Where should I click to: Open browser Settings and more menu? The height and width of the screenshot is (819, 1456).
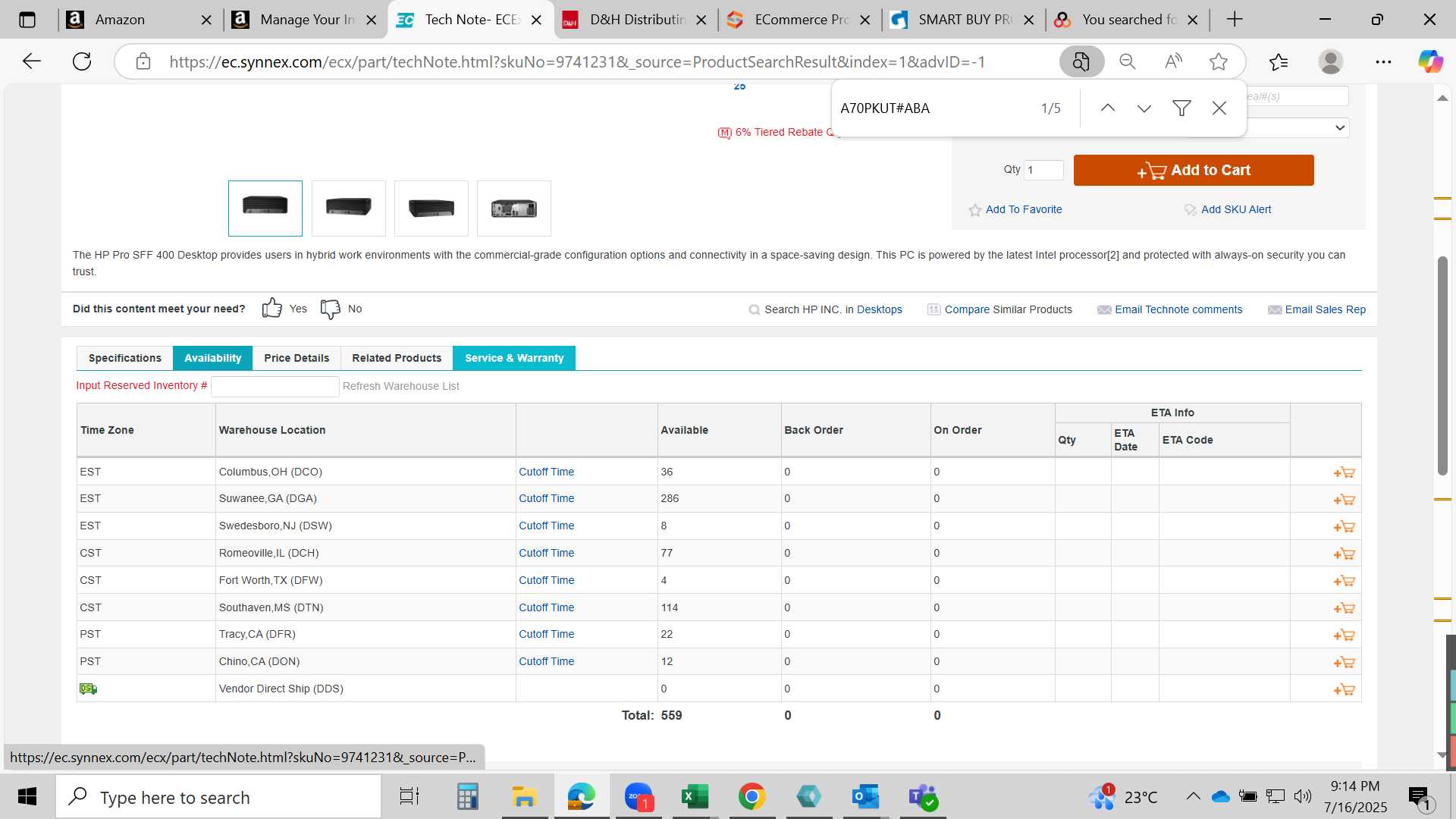(x=1383, y=61)
